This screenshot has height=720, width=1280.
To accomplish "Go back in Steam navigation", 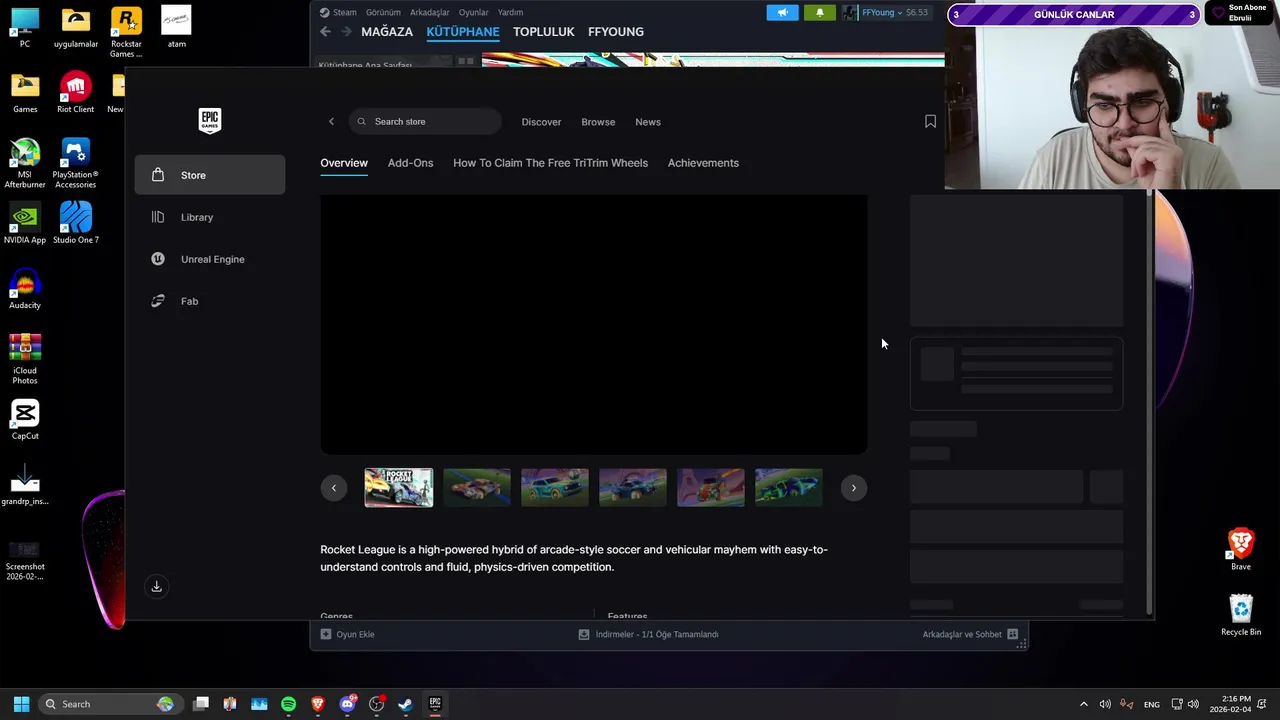I will [x=325, y=32].
